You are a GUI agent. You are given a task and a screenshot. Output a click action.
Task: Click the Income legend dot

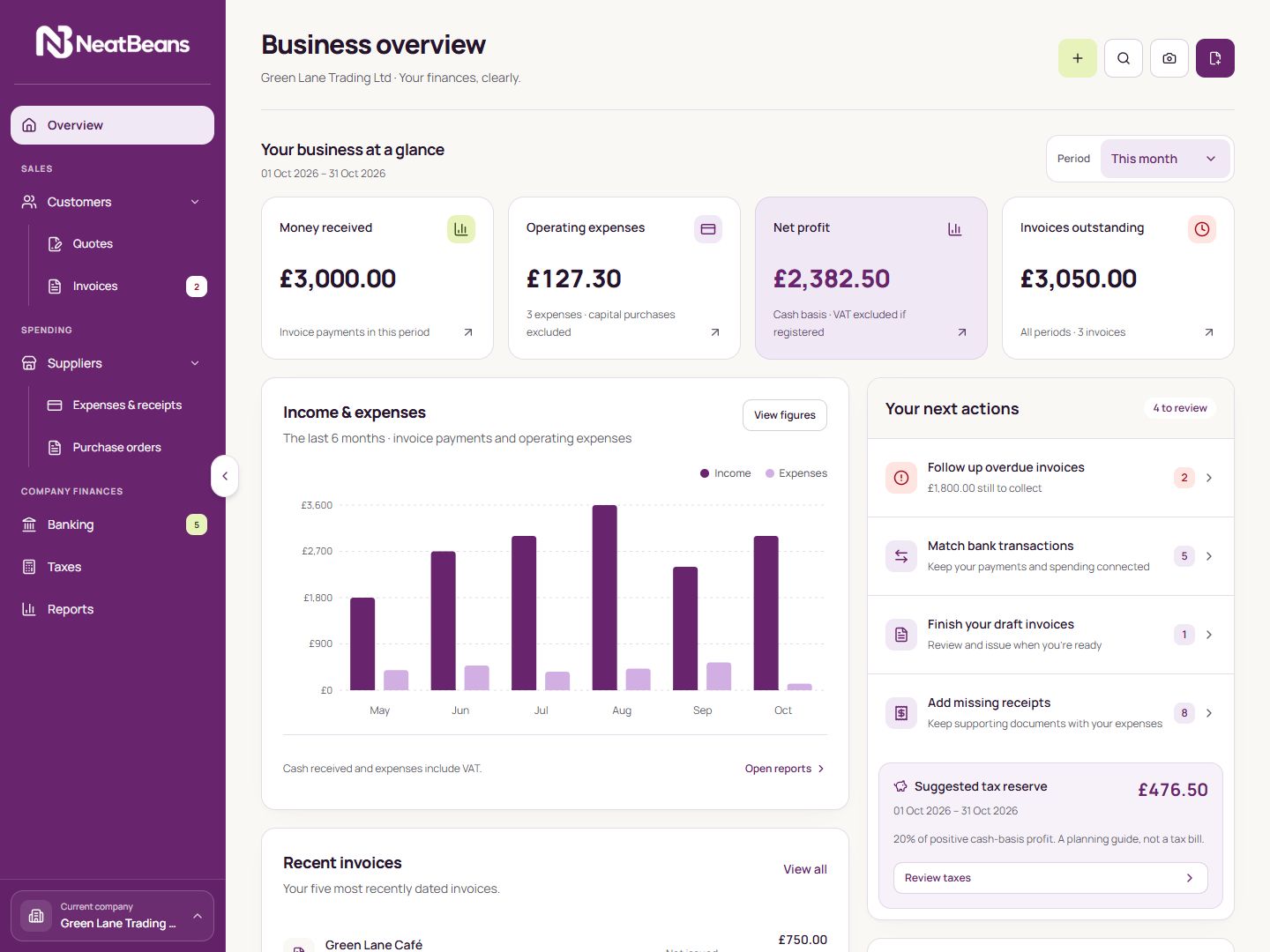coord(705,473)
